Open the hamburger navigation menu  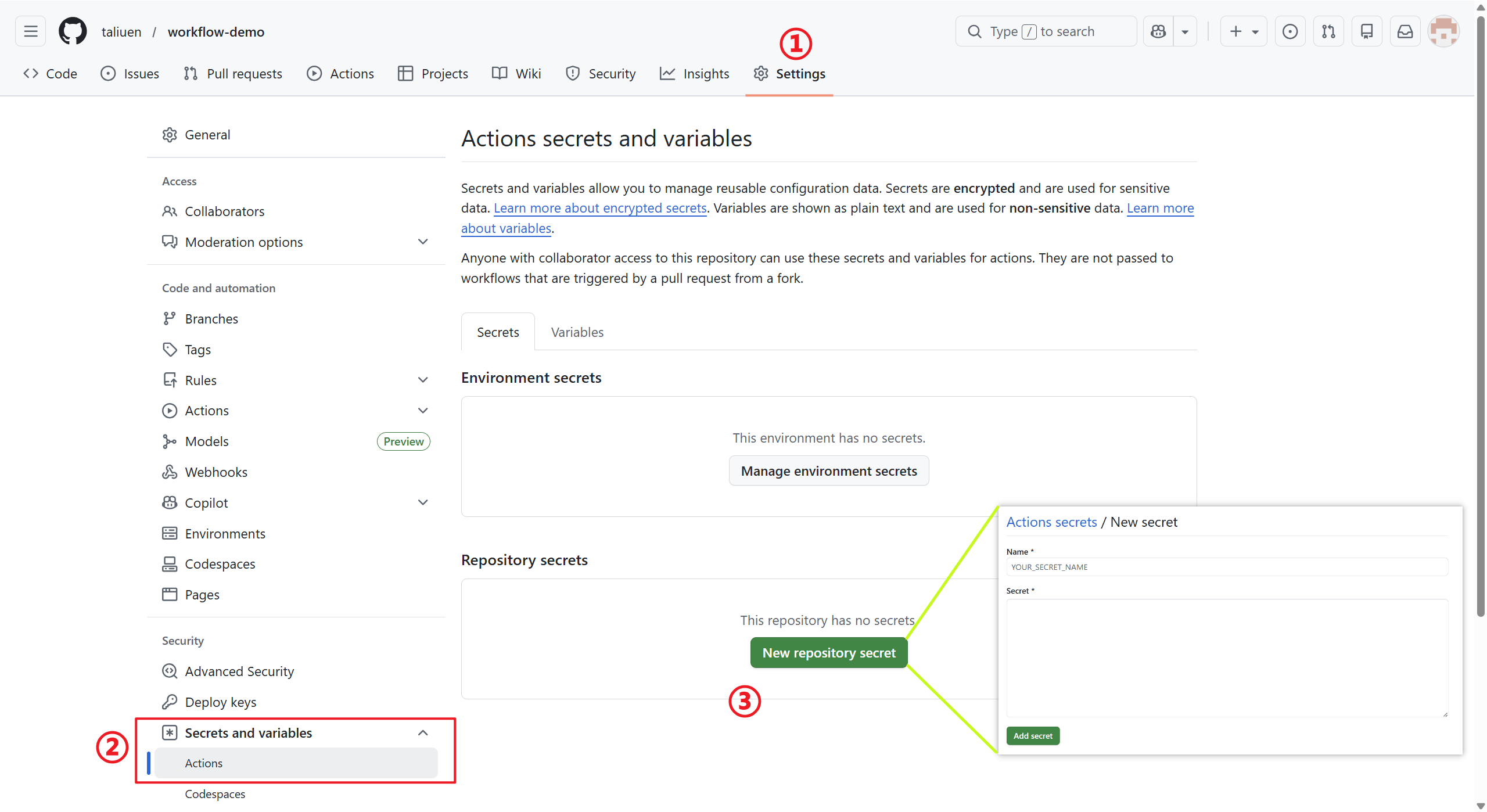click(30, 31)
